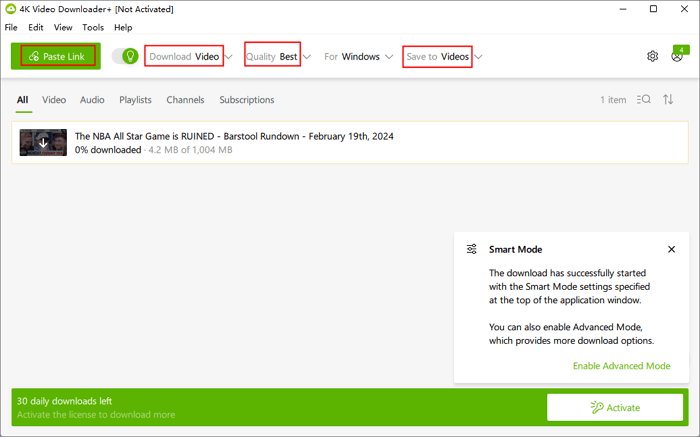Click the Smart Mode sliders icon
Image resolution: width=700 pixels, height=437 pixels.
pos(472,249)
